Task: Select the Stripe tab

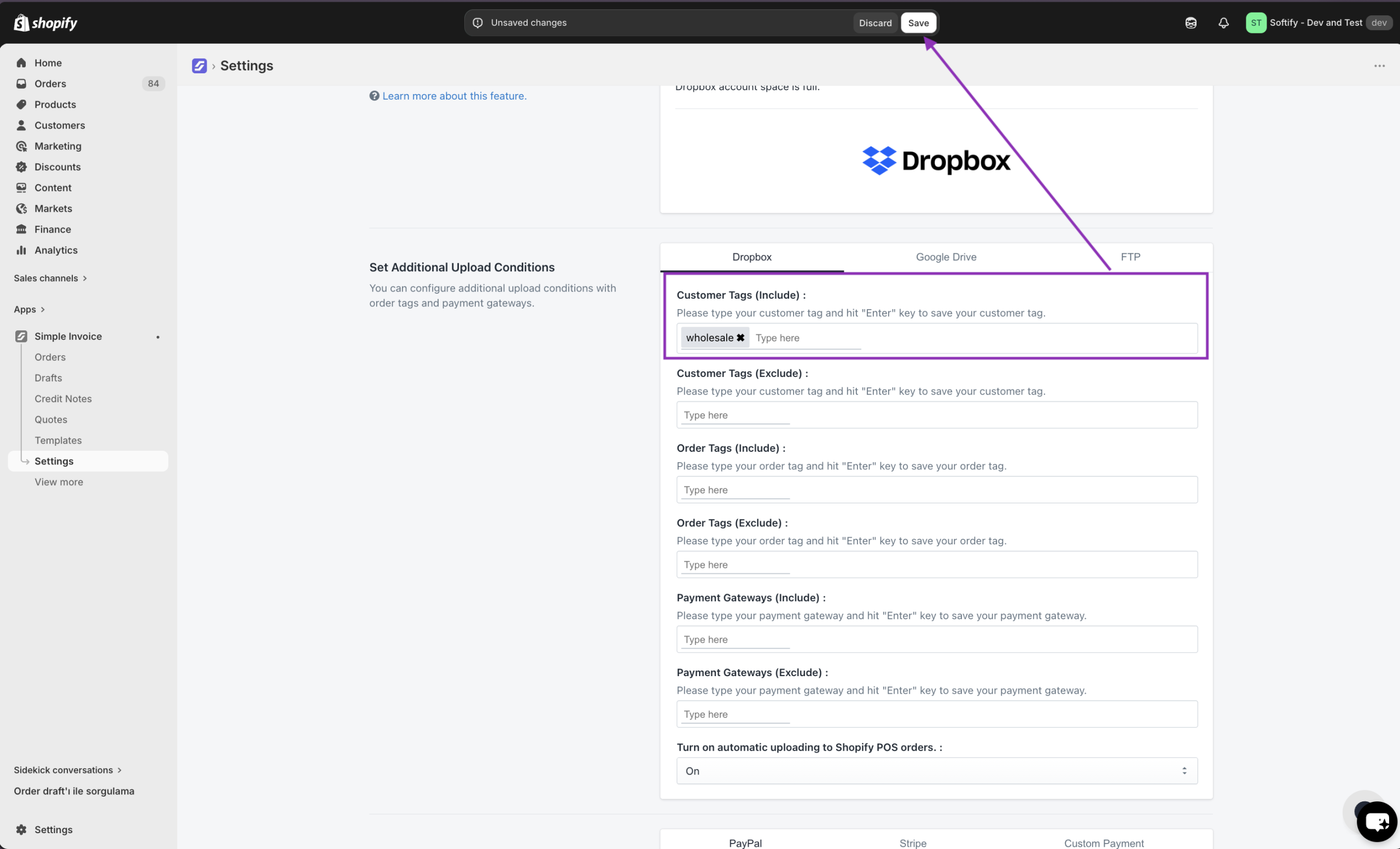Action: (913, 843)
